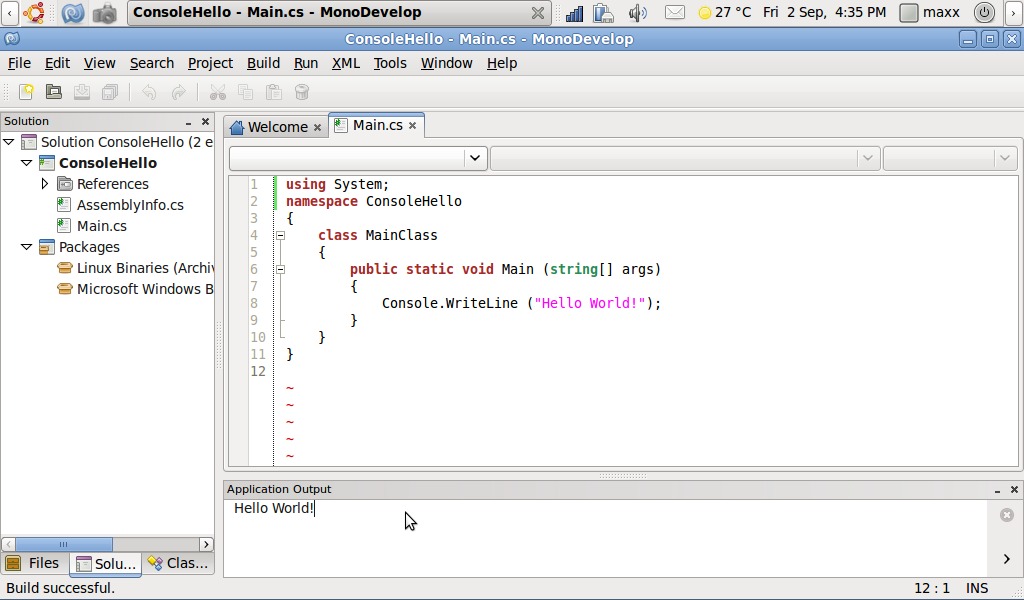The height and width of the screenshot is (600, 1024).
Task: Click the Redo toolbar icon
Action: click(x=178, y=92)
